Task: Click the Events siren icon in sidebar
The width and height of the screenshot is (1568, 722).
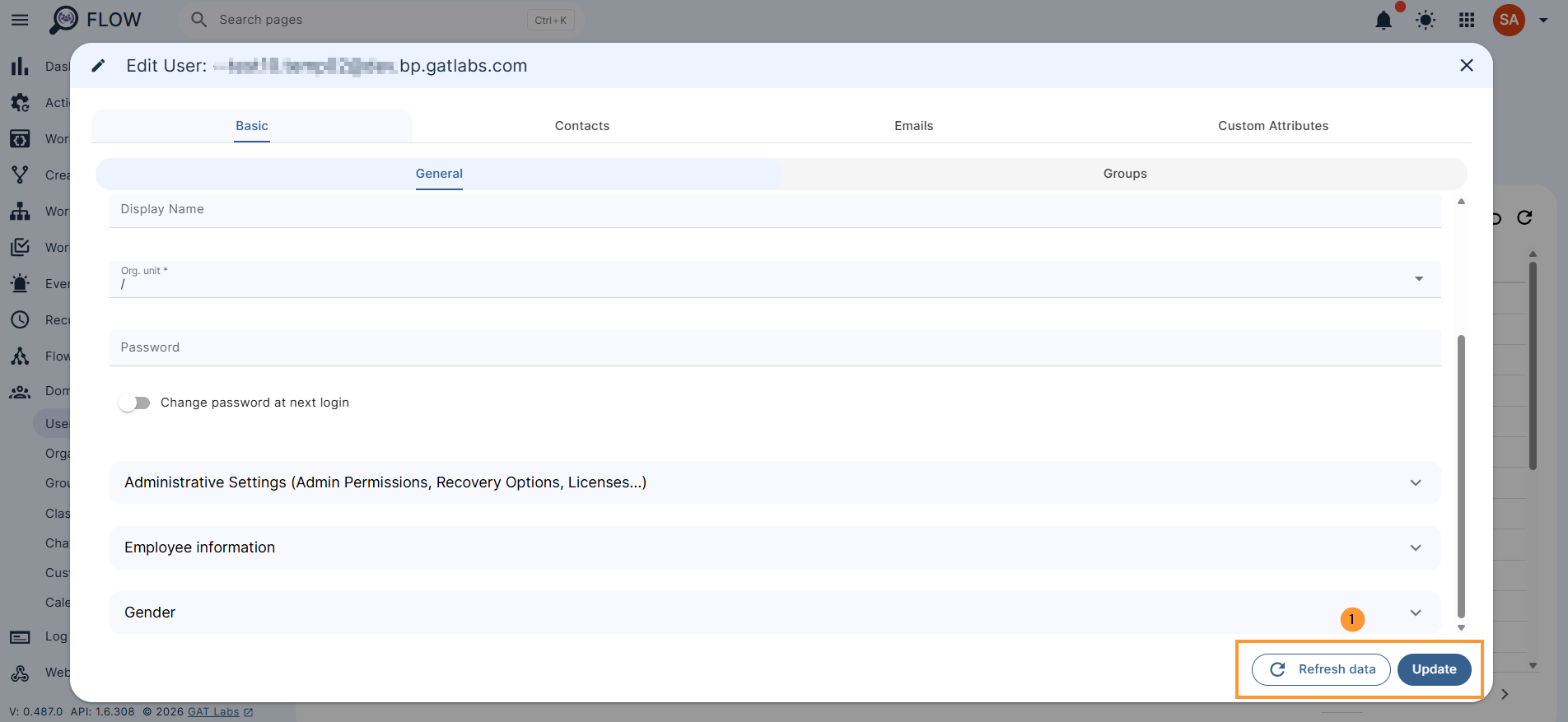Action: 20,283
